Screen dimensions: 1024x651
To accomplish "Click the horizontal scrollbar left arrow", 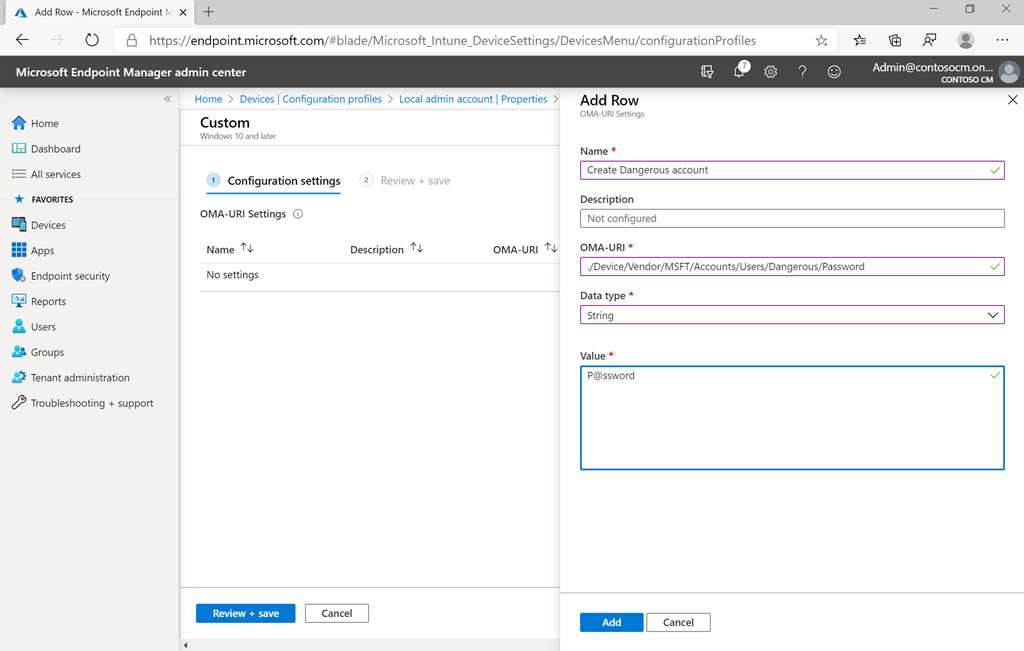I will (185, 645).
